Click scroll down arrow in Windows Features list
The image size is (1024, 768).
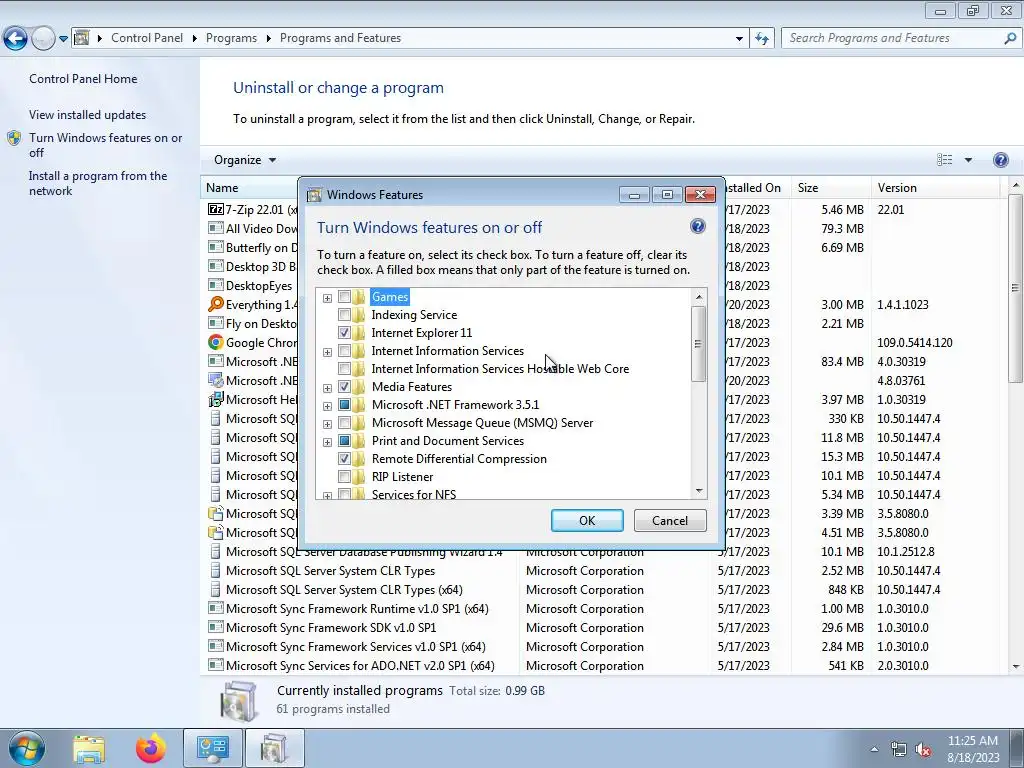(x=699, y=490)
